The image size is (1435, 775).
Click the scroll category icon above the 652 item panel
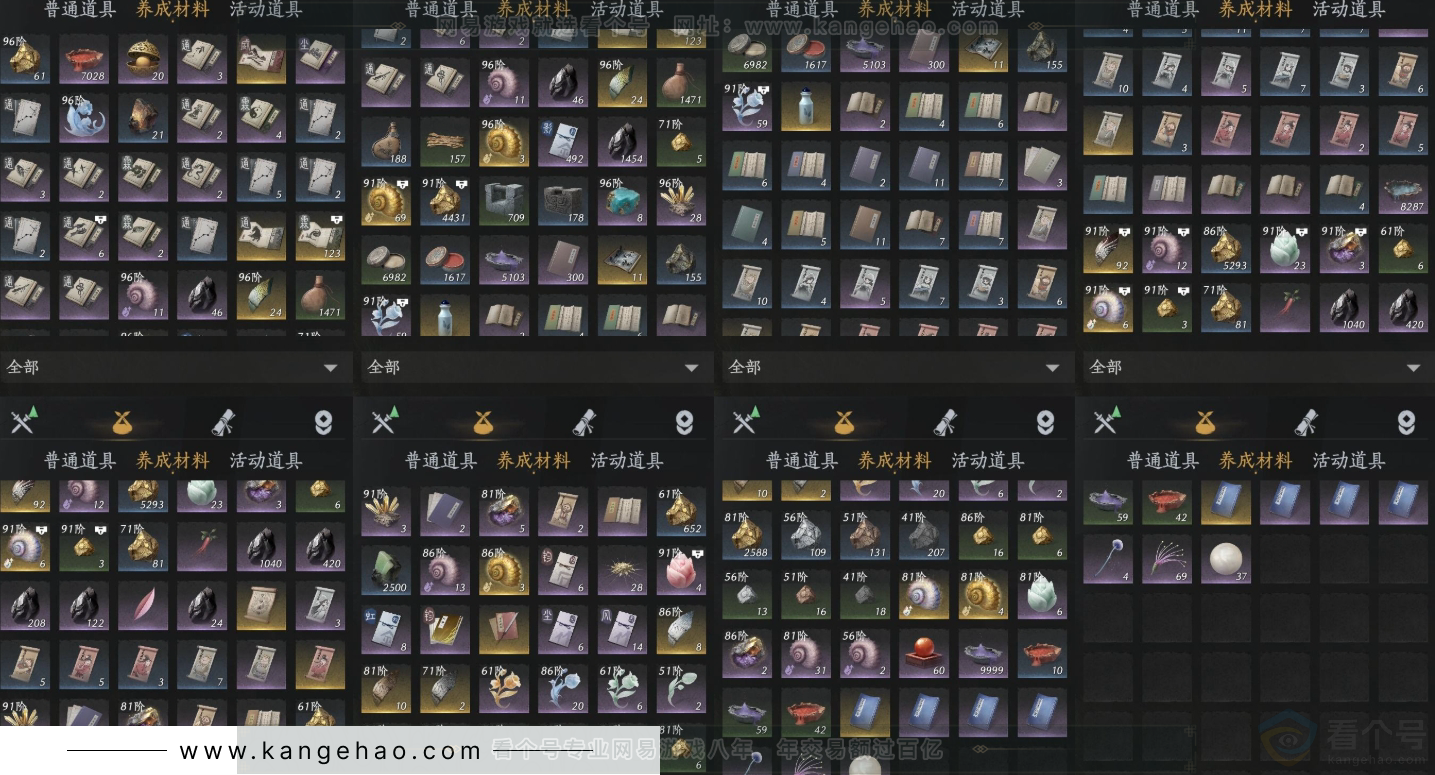[x=585, y=423]
